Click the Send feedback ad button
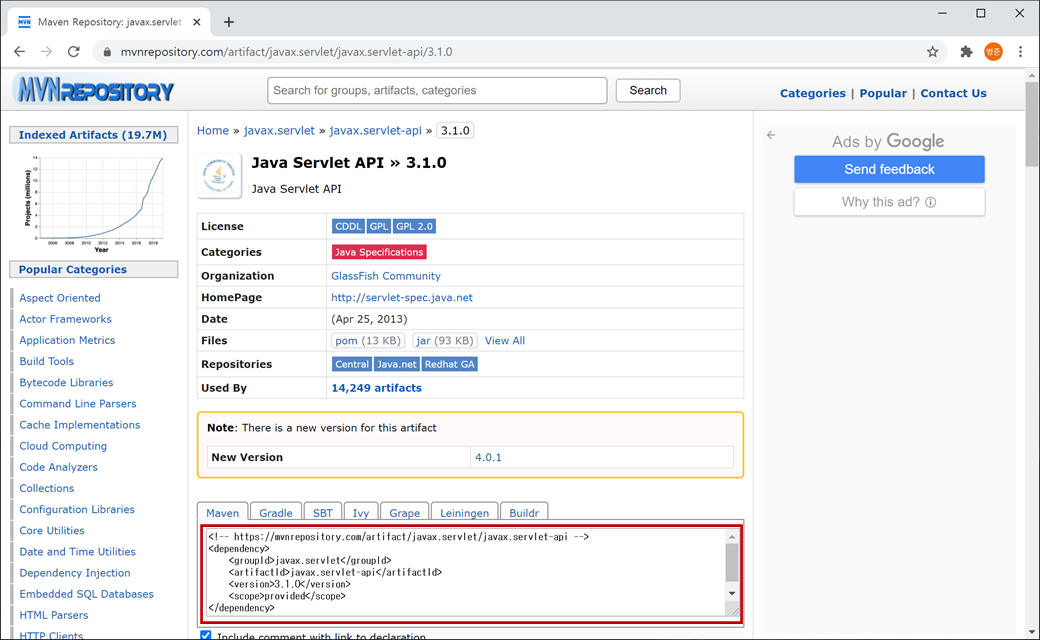Image resolution: width=1040 pixels, height=640 pixels. (x=889, y=169)
